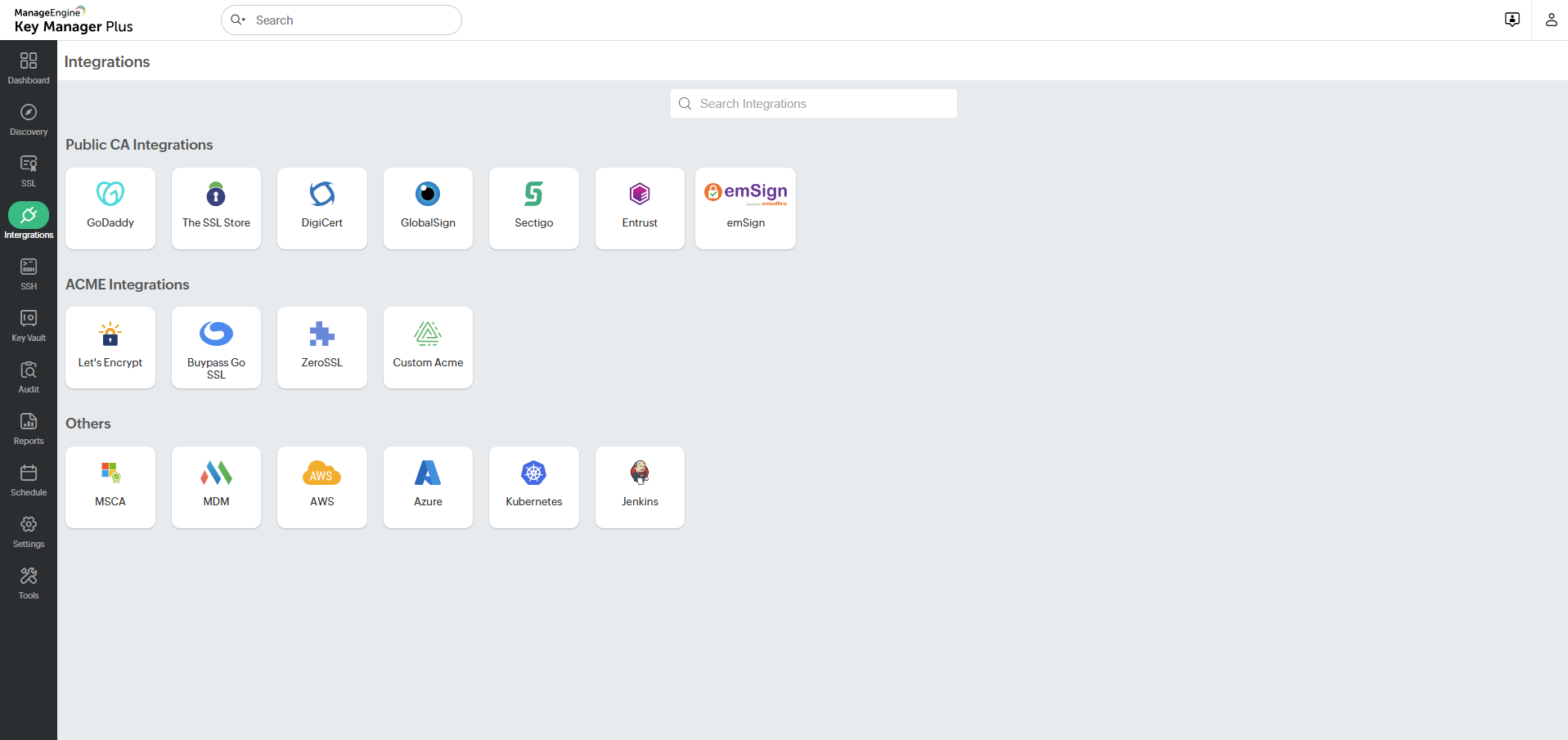
Task: Open the SSL certificates section
Action: [29, 171]
